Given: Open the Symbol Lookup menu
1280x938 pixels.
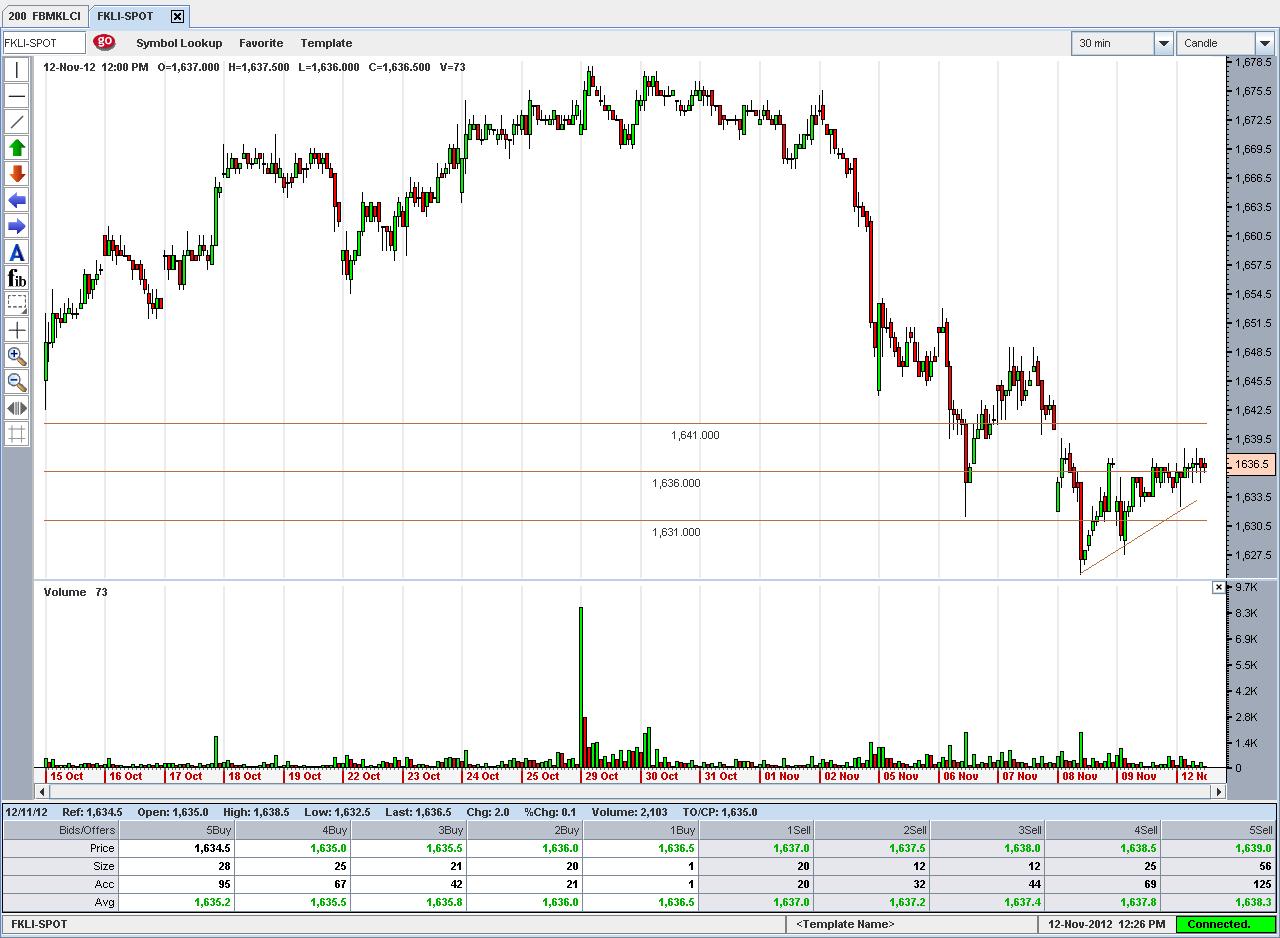Looking at the screenshot, I should pyautogui.click(x=180, y=43).
